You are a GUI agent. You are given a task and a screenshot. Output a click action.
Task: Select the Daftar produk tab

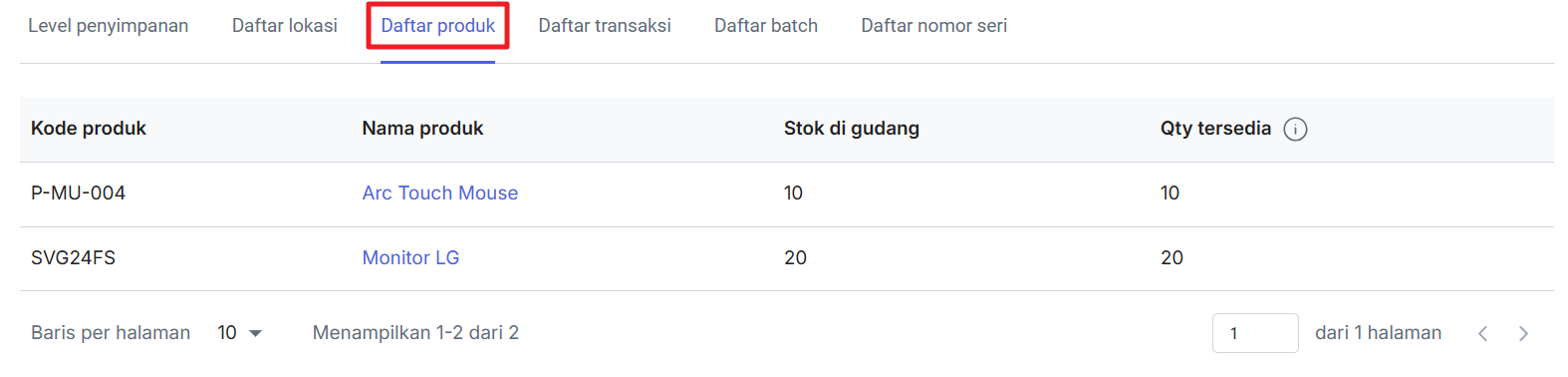point(437,26)
